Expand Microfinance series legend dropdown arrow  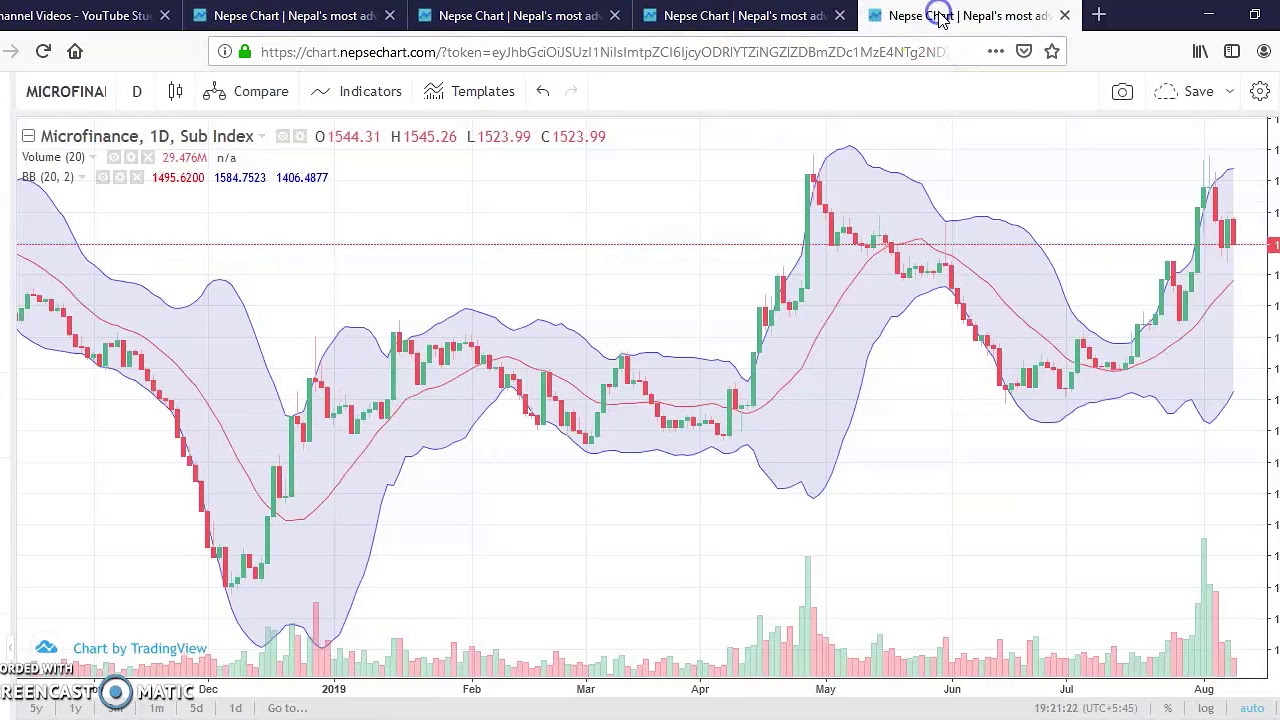pyautogui.click(x=262, y=137)
